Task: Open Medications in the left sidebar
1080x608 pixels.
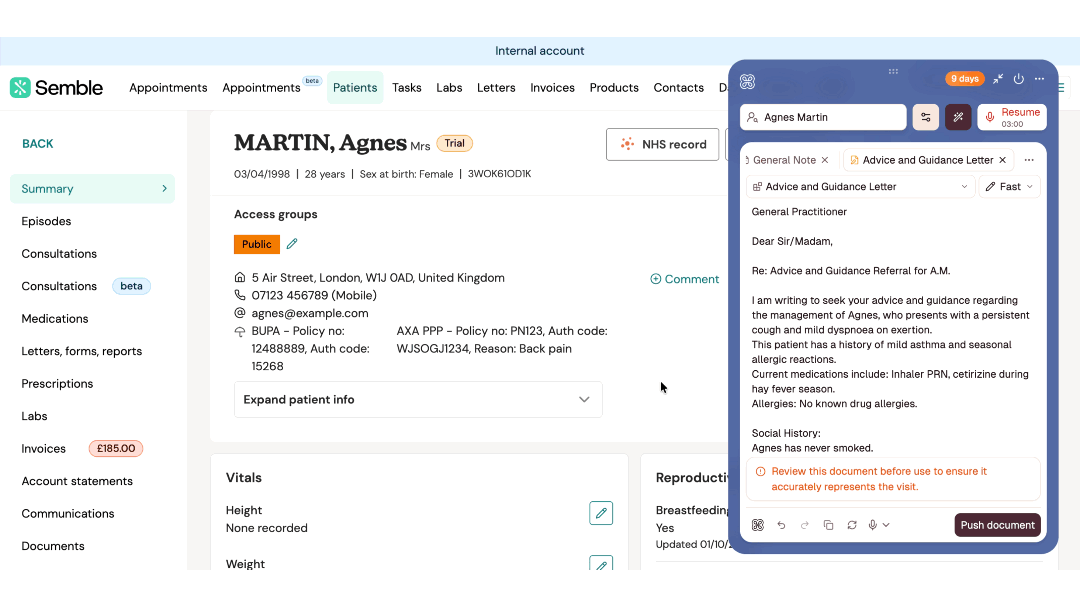Action: click(55, 319)
